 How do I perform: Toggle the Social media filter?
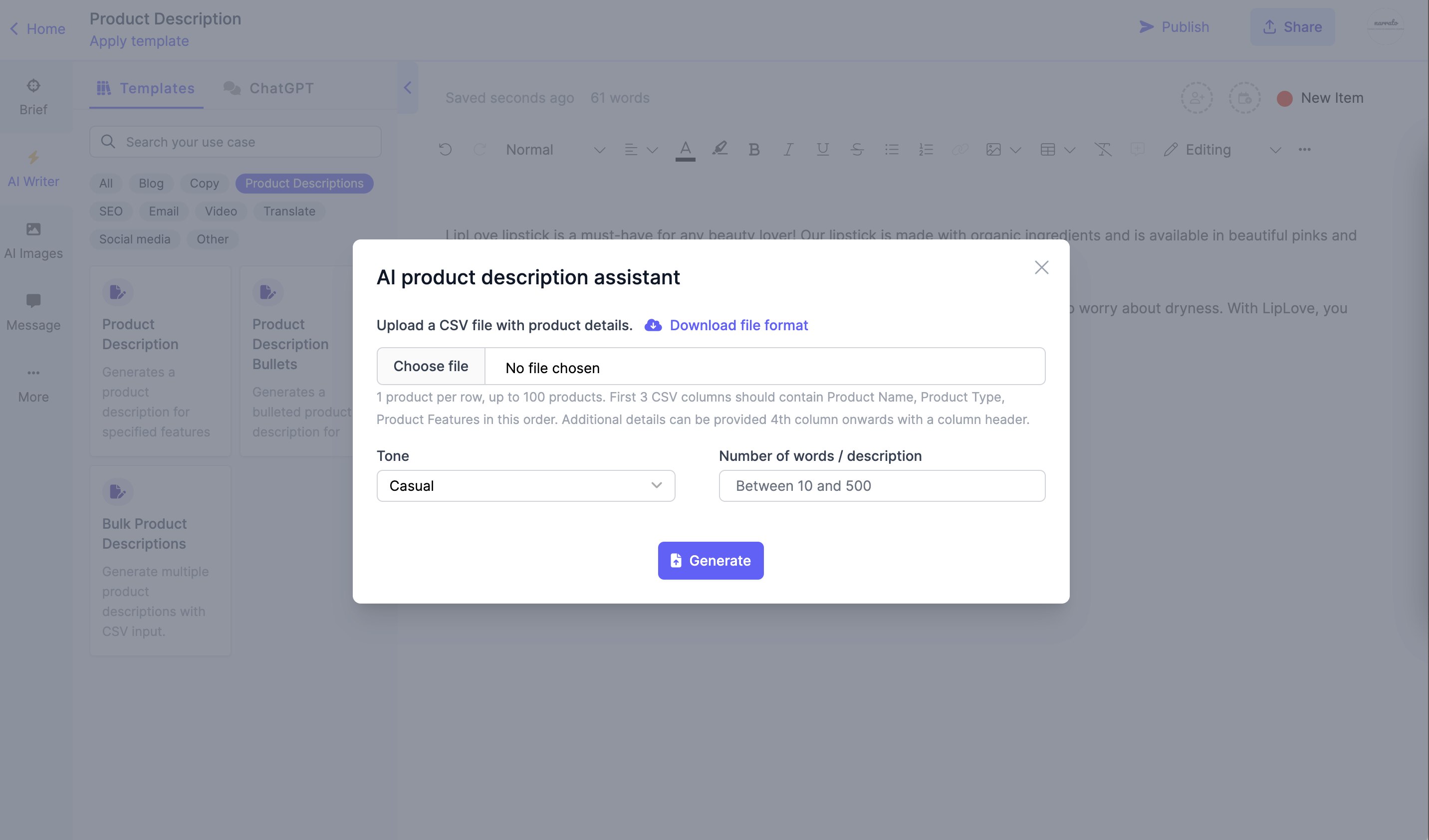click(134, 238)
